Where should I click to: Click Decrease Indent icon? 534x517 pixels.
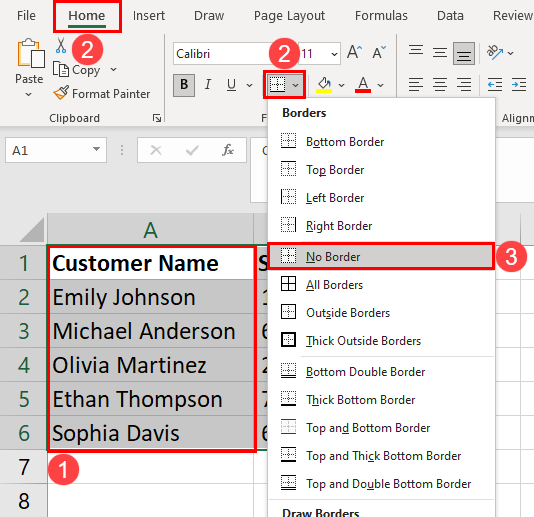click(x=494, y=84)
